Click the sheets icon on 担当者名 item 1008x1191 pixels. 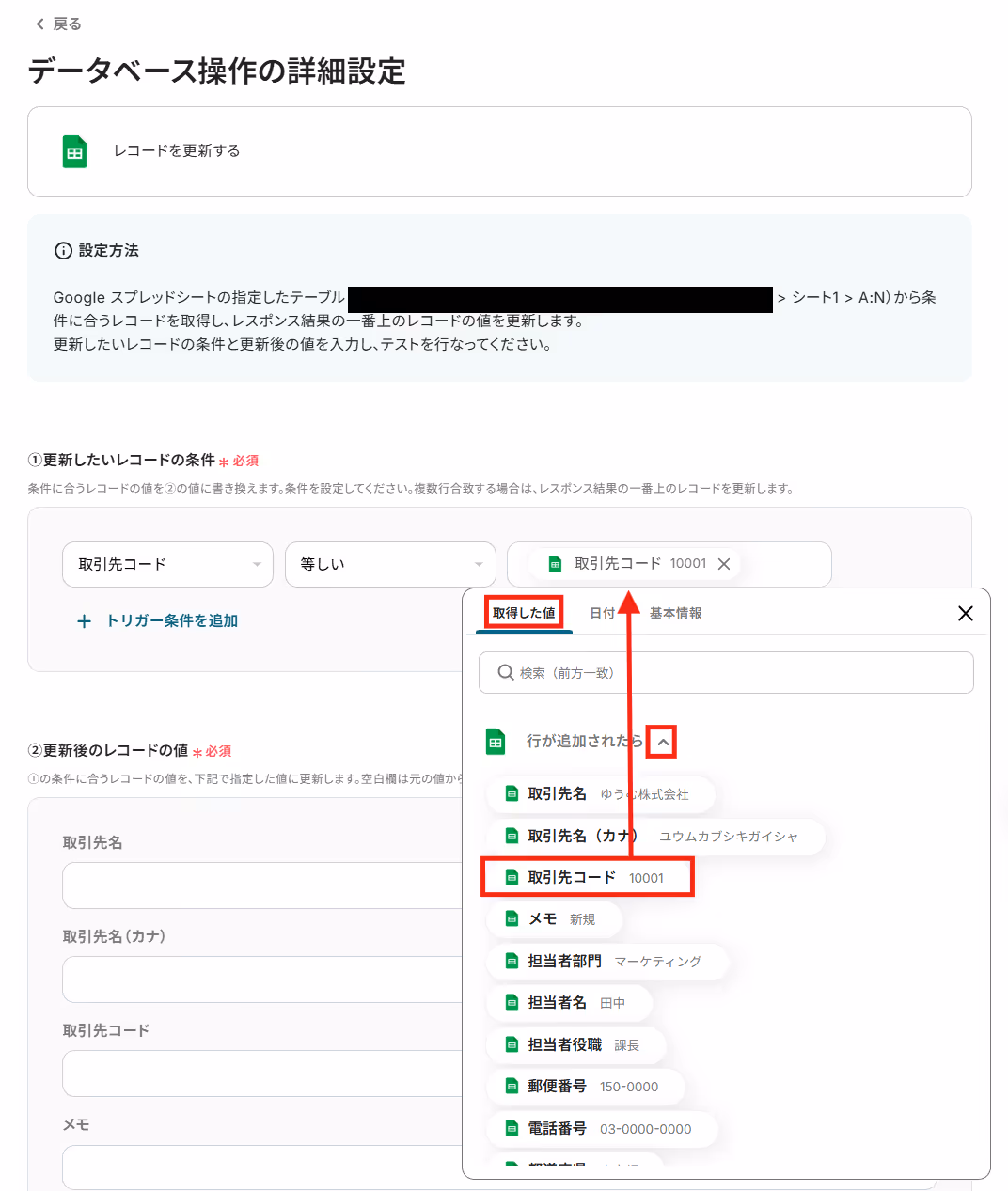click(512, 1003)
